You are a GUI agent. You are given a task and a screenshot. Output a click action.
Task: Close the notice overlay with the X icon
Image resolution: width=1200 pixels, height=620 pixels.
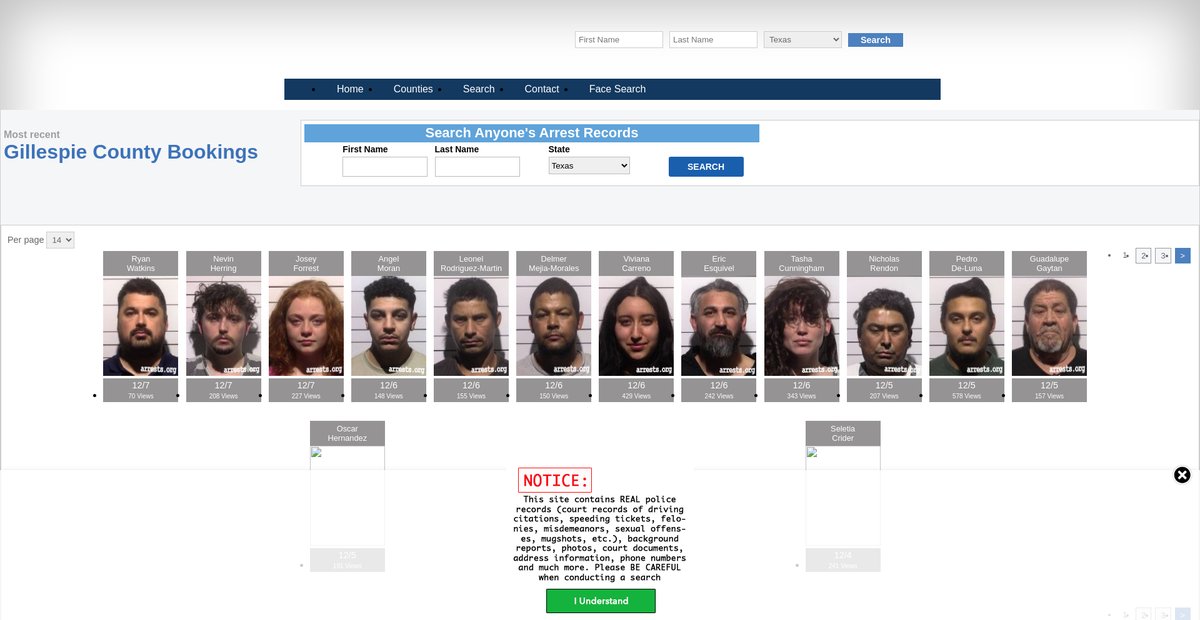1182,475
